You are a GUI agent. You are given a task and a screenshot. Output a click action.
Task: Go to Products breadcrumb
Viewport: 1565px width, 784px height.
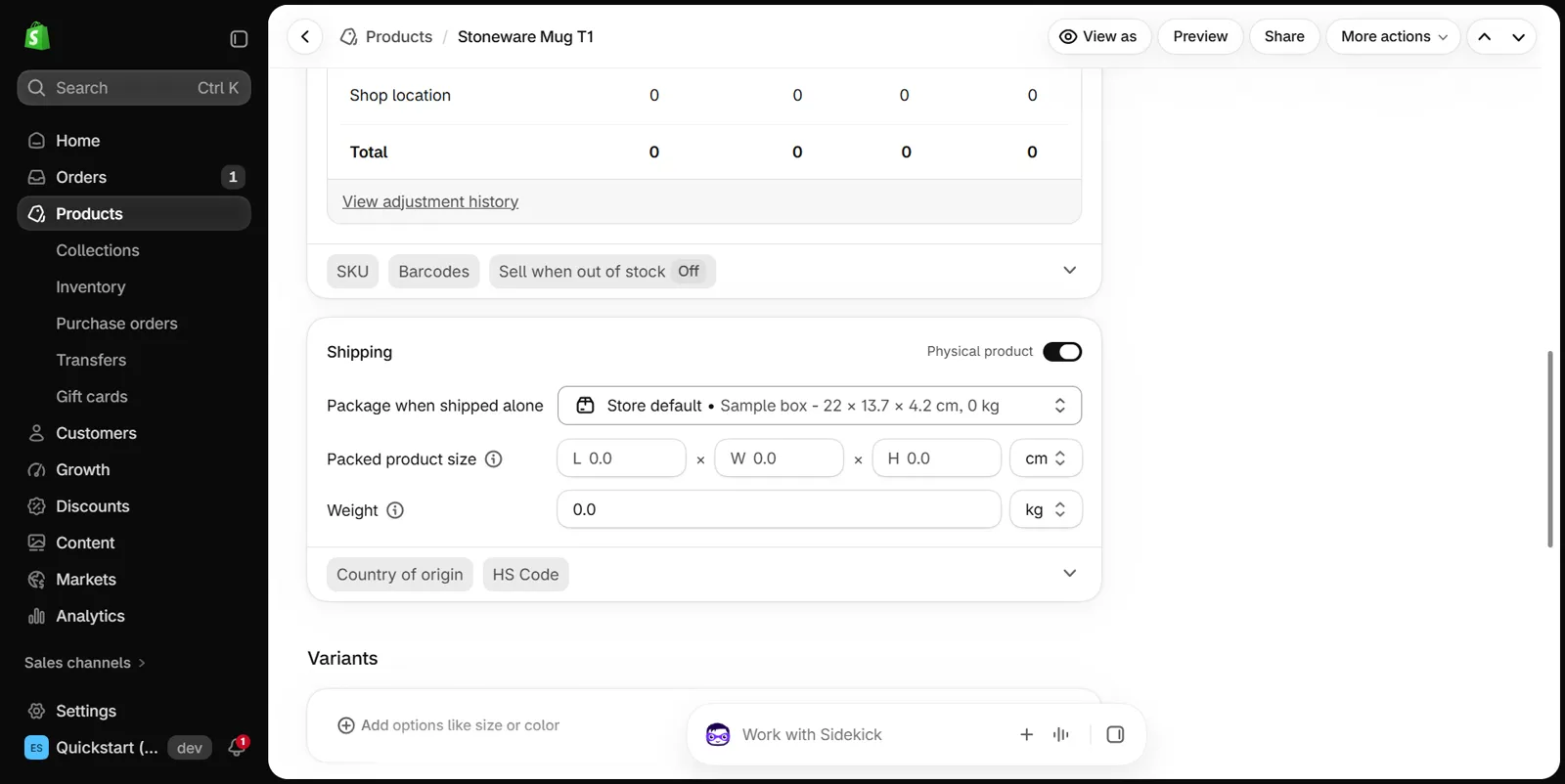click(399, 37)
